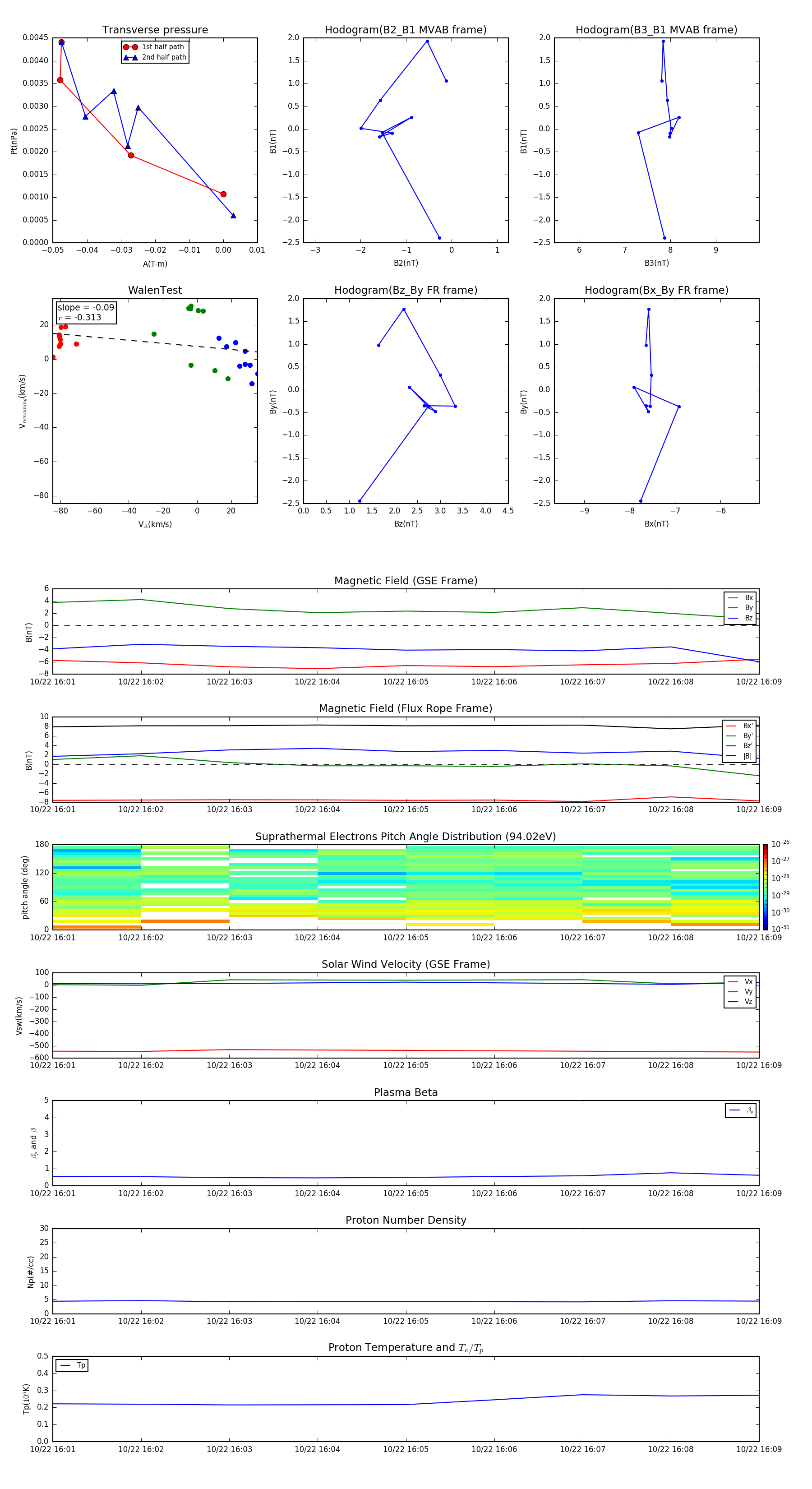812x1489 pixels.
Task: Click the Bx entry in GSE legend
Action: (x=740, y=598)
